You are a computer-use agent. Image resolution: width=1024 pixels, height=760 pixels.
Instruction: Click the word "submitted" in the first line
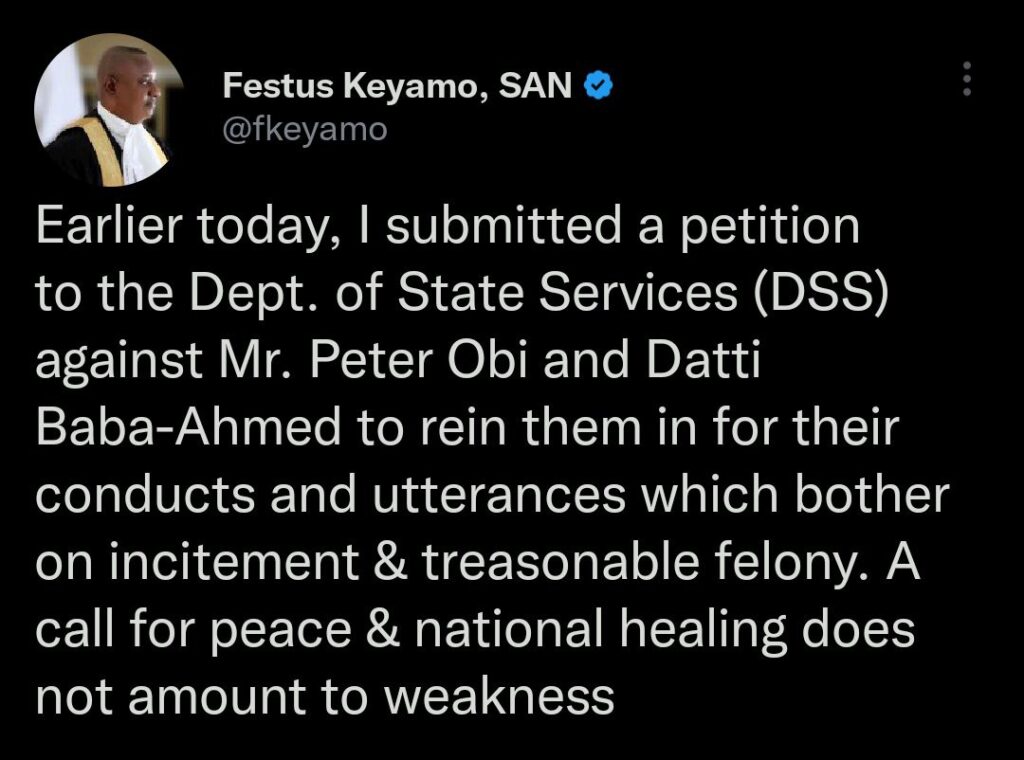504,226
